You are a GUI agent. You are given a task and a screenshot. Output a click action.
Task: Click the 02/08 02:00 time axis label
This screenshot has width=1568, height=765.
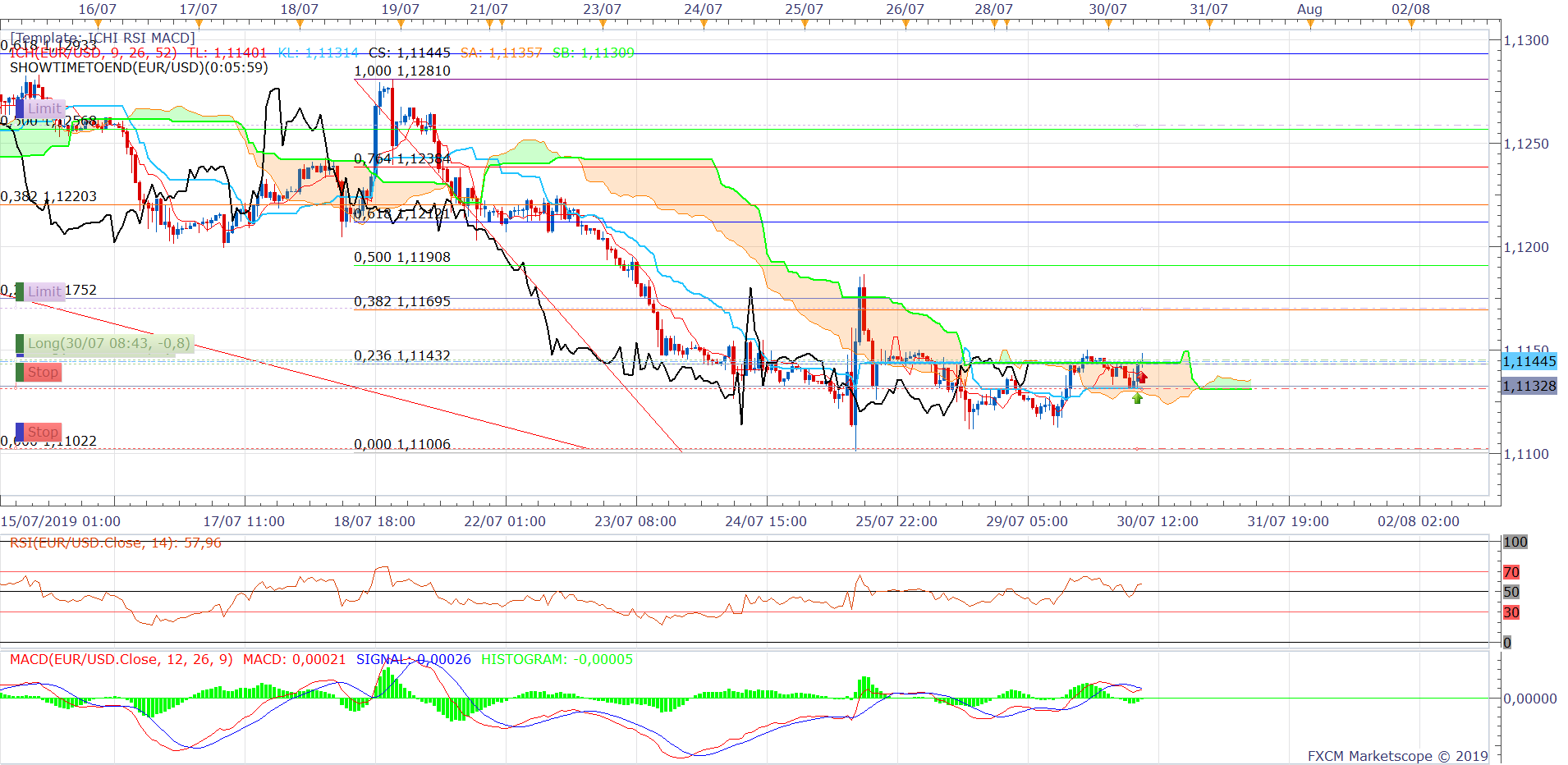coord(1419,521)
